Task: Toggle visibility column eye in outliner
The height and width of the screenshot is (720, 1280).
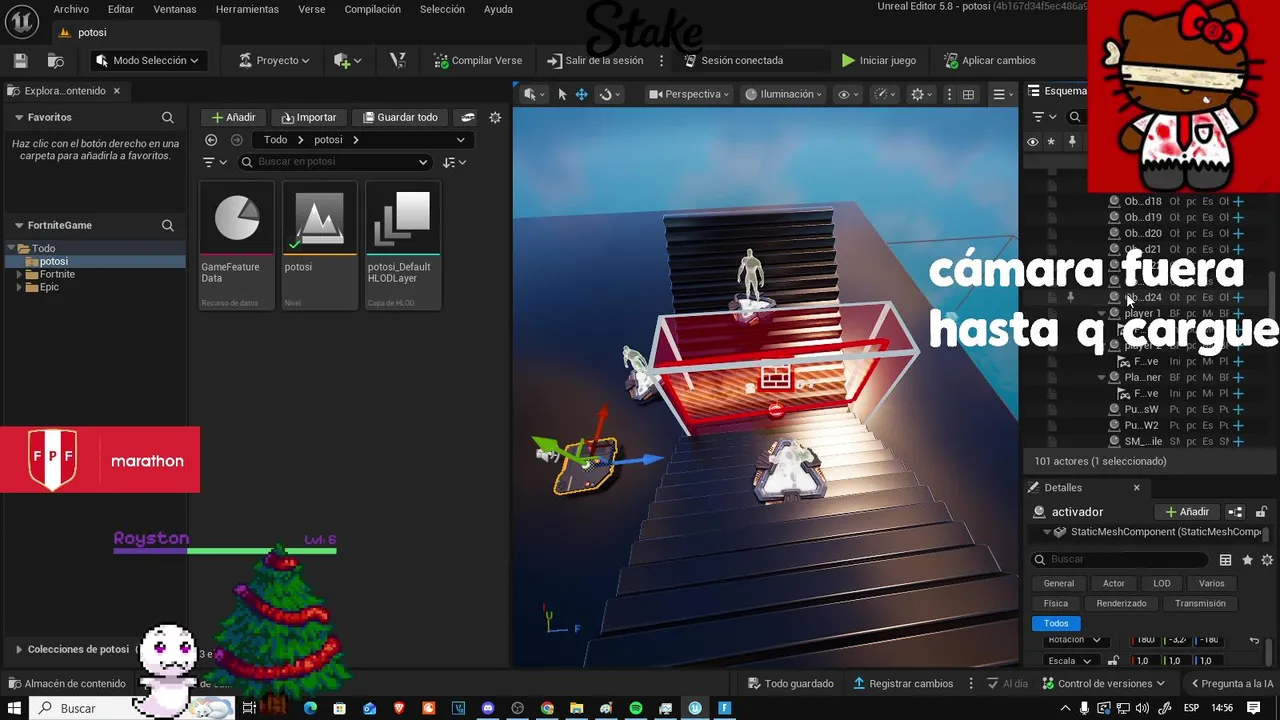Action: 1033,142
